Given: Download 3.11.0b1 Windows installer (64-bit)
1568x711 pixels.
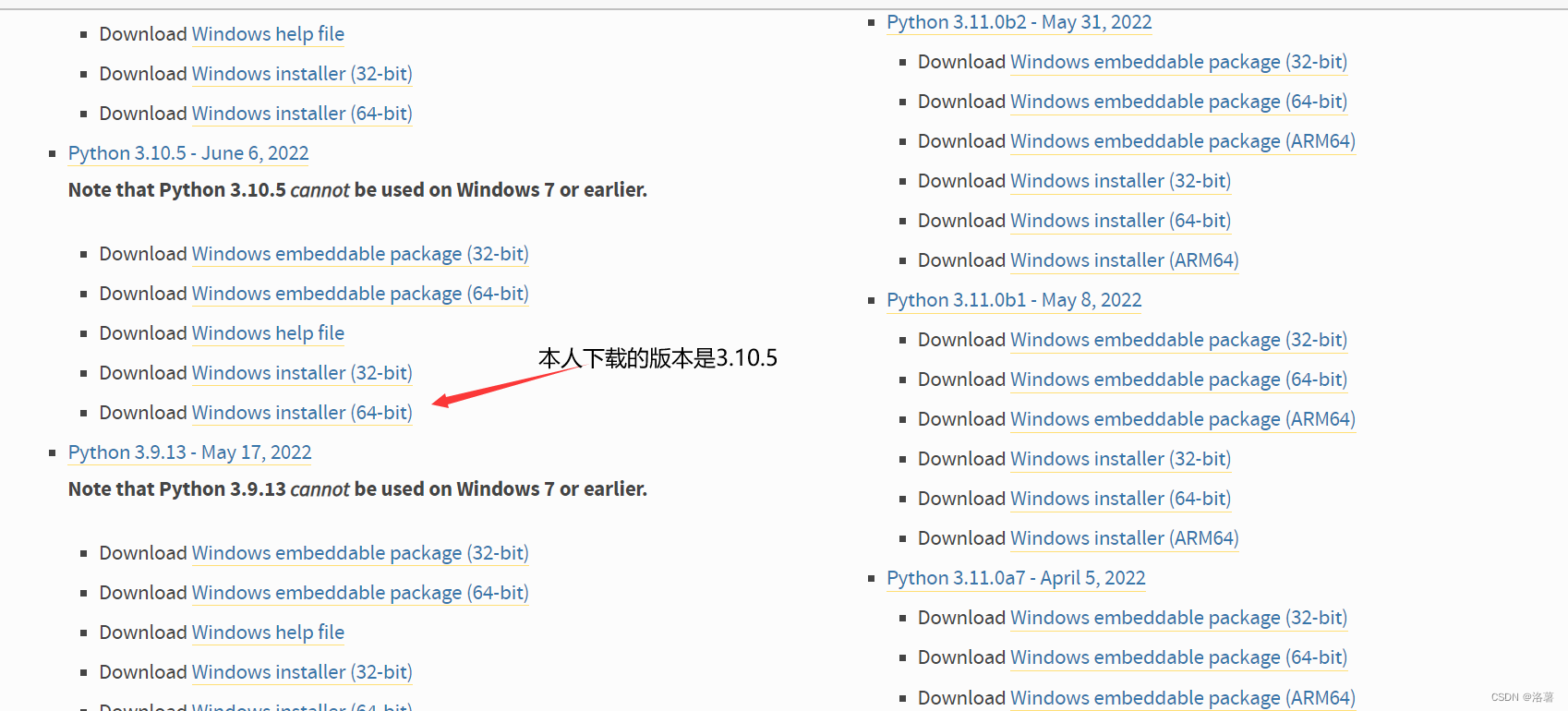Looking at the screenshot, I should click(1120, 499).
